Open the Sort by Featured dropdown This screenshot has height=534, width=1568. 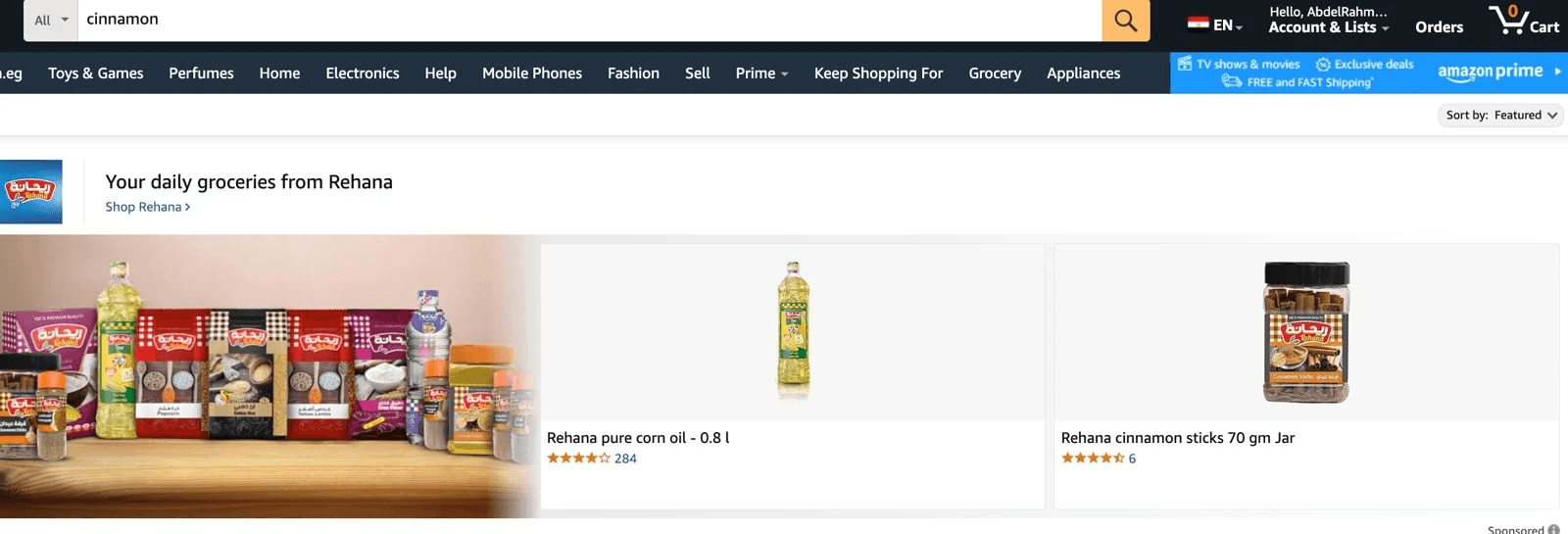tap(1500, 115)
